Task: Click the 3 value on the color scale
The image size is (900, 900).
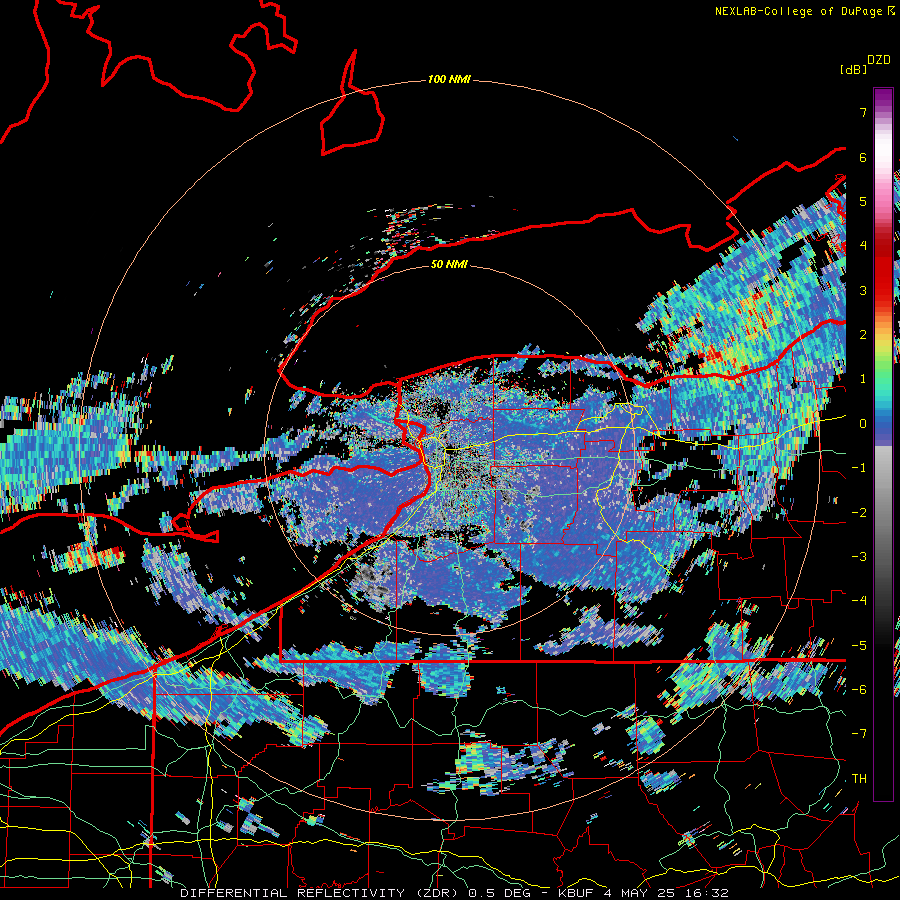Action: pyautogui.click(x=863, y=290)
